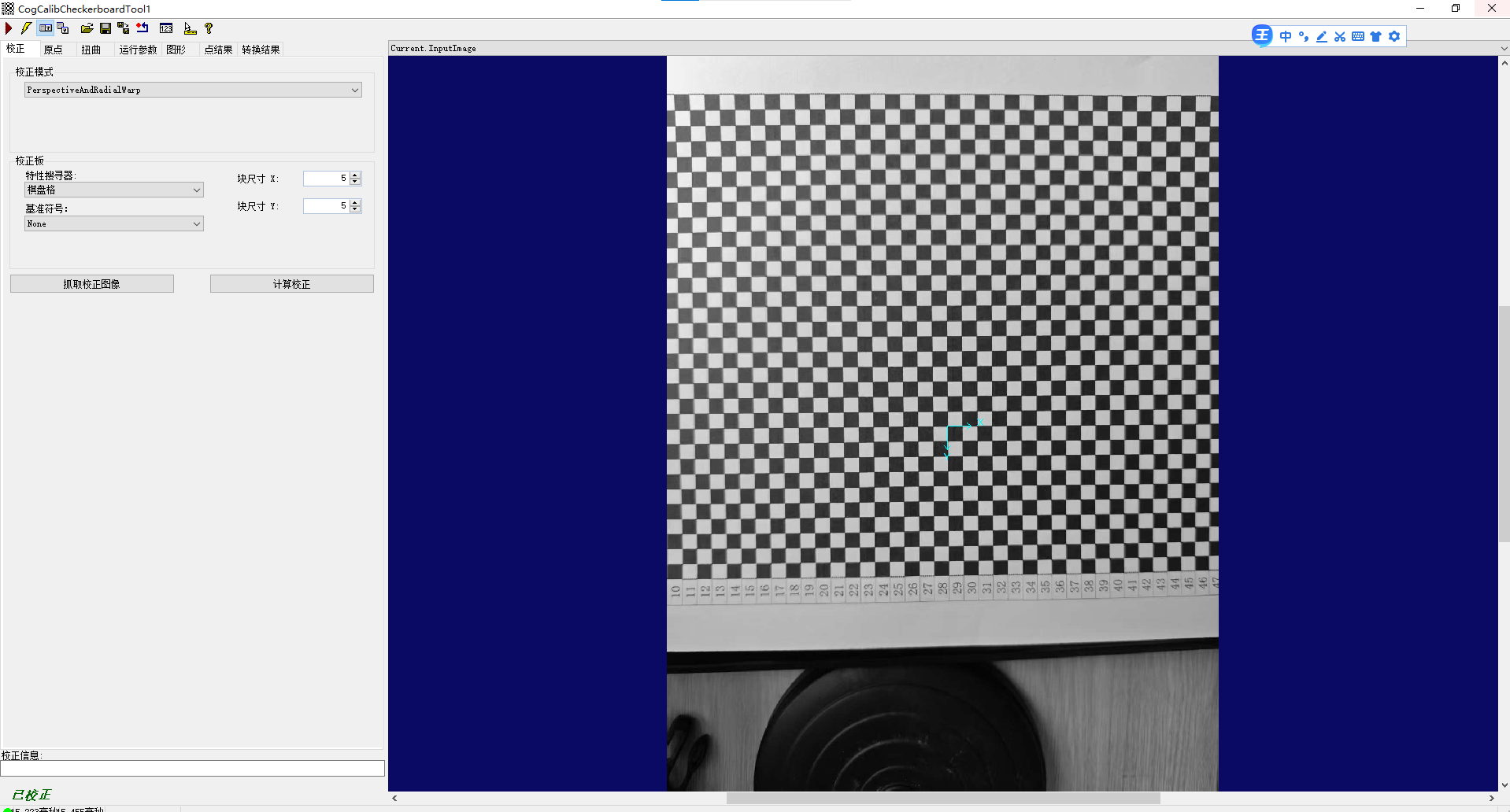Click the 123 tooltip display icon
This screenshot has height=812, width=1510.
[x=166, y=28]
